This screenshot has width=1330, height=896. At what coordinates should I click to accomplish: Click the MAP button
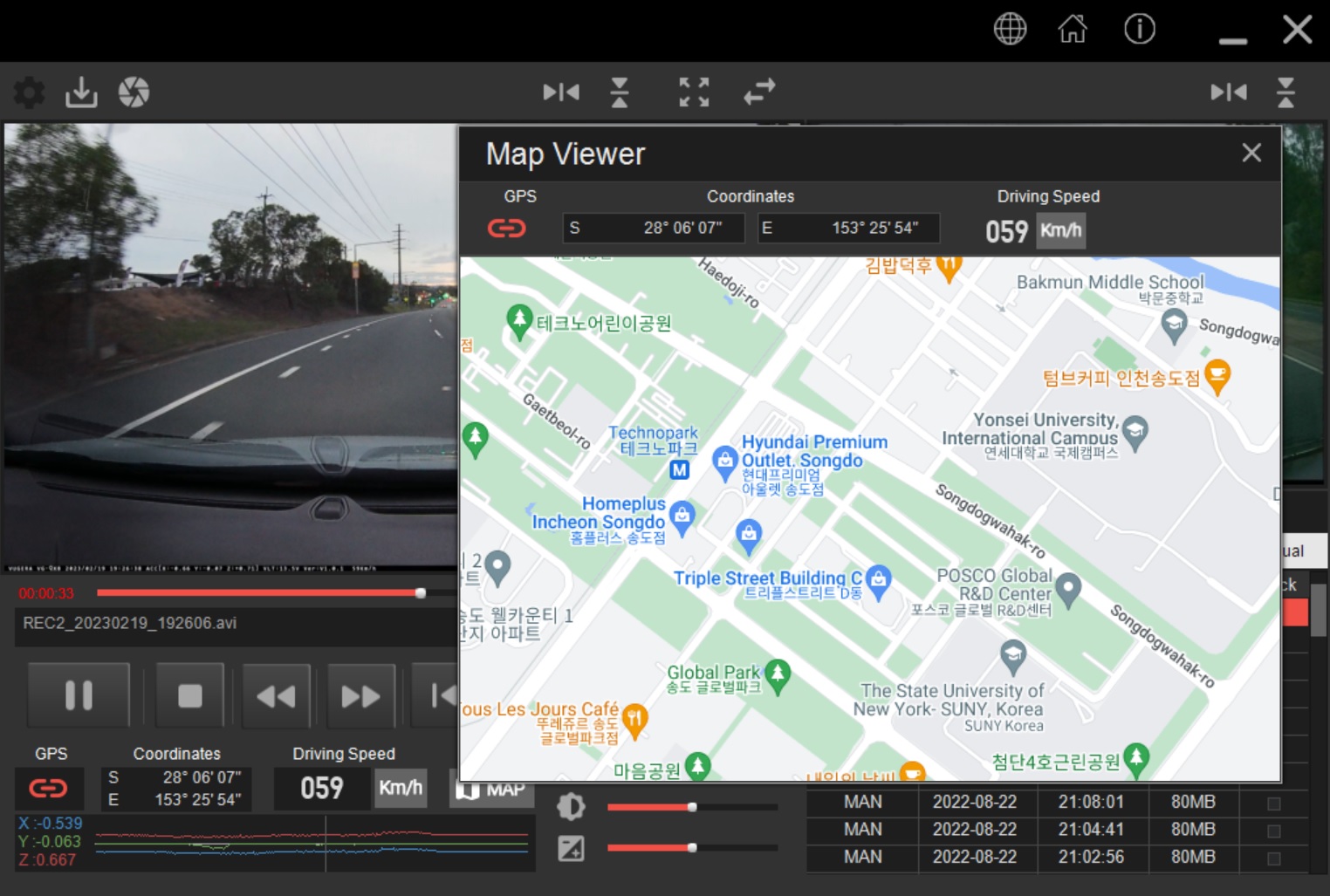pos(492,790)
